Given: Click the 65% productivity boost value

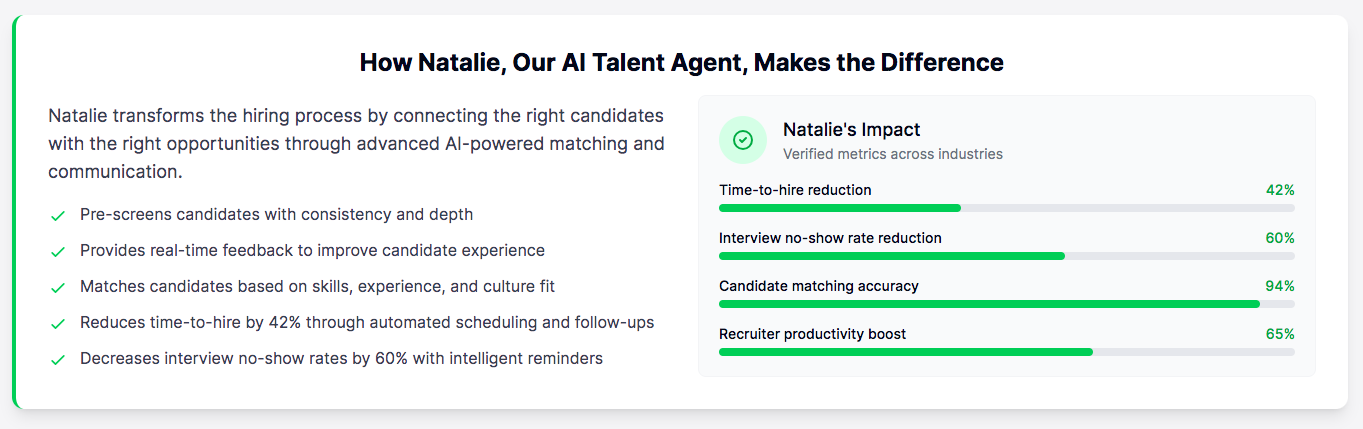Looking at the screenshot, I should tap(1280, 334).
